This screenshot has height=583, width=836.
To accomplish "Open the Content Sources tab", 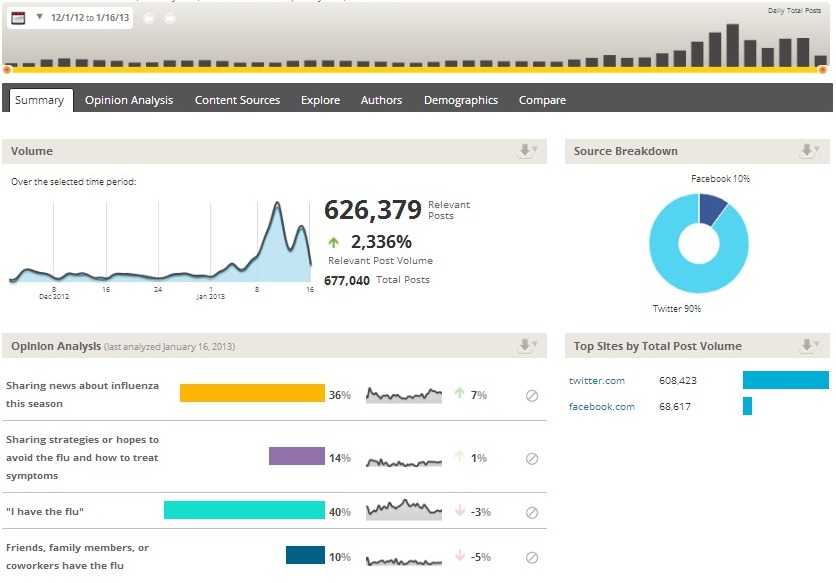I will coord(237,100).
